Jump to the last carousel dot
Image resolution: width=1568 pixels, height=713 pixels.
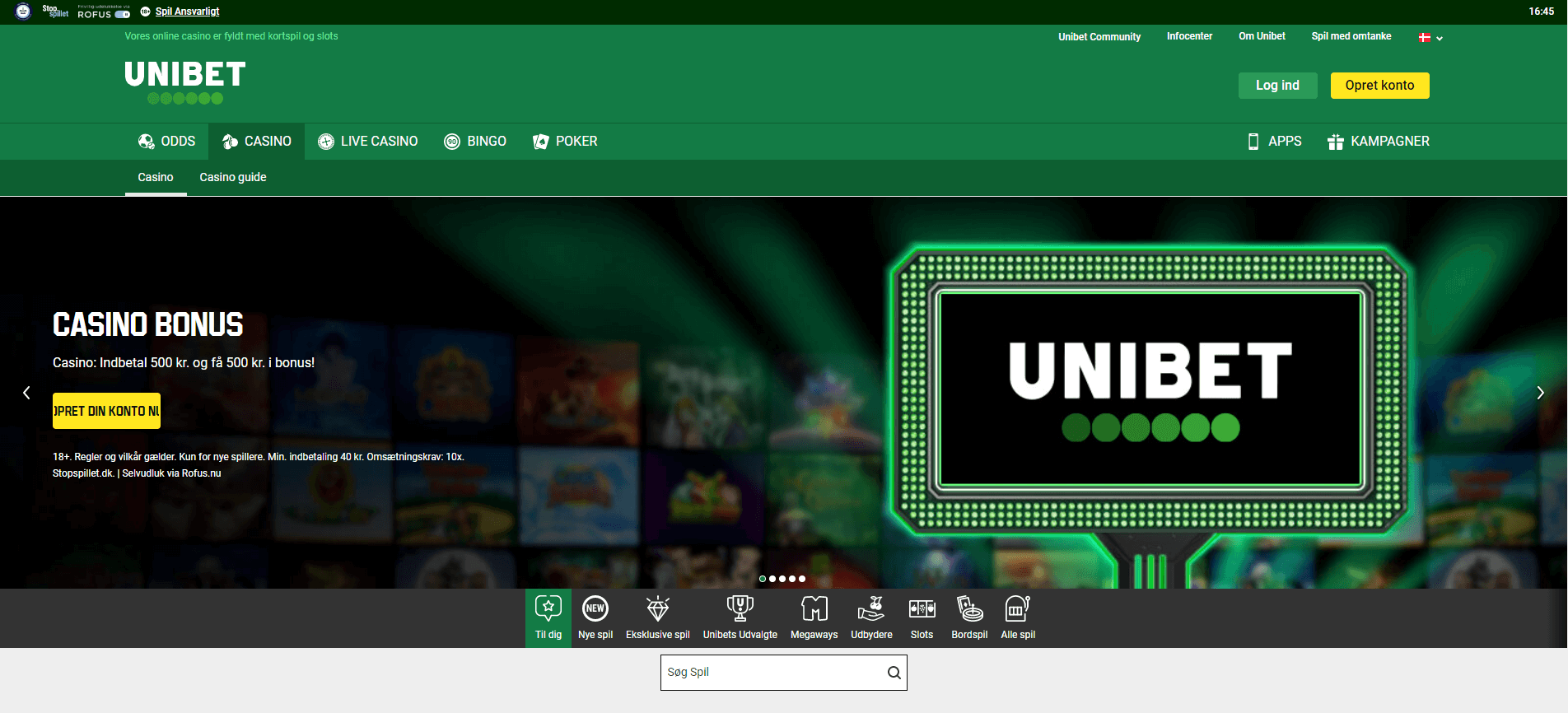coord(802,579)
